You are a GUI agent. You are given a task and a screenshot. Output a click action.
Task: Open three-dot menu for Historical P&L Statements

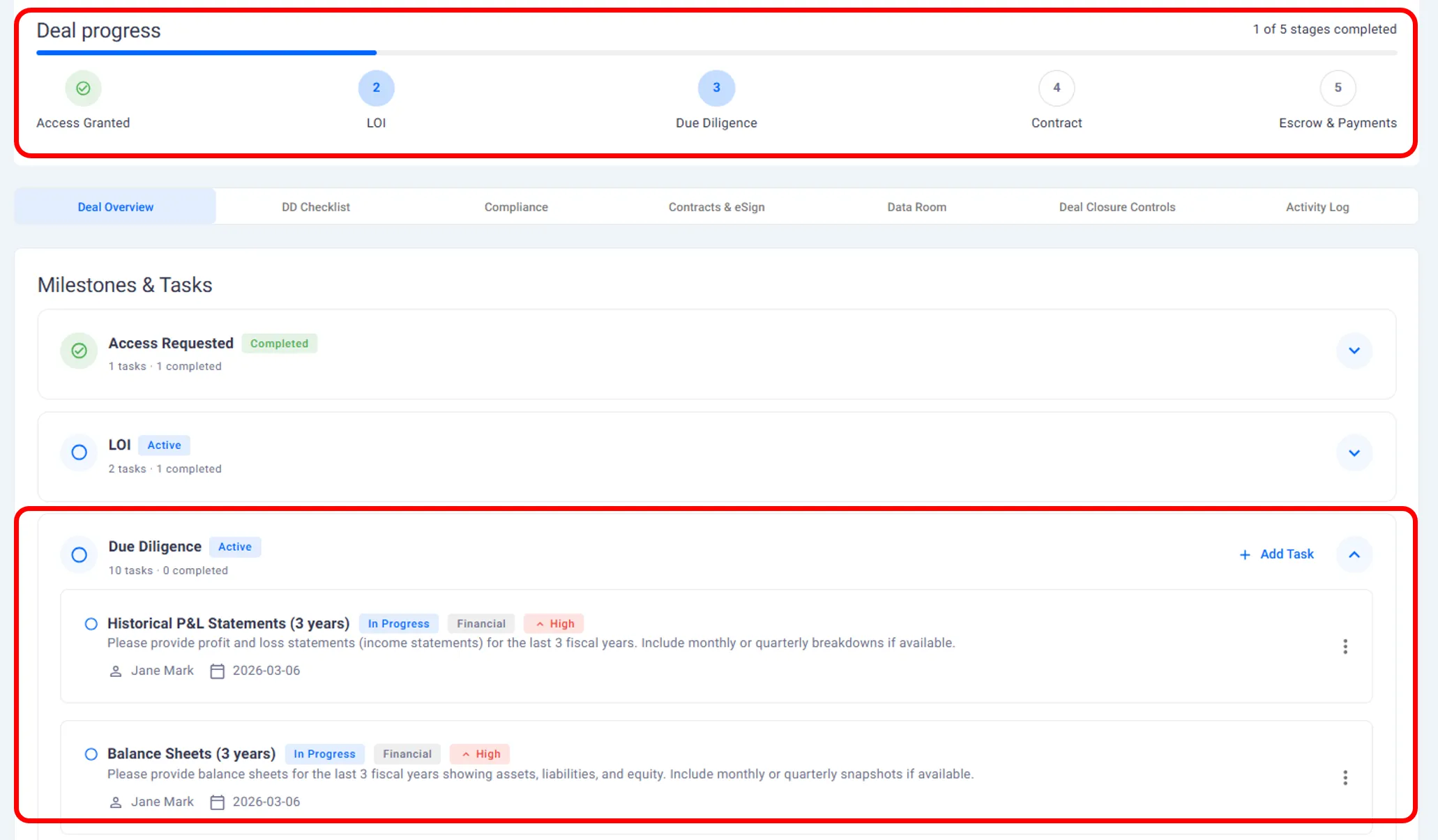coord(1345,646)
